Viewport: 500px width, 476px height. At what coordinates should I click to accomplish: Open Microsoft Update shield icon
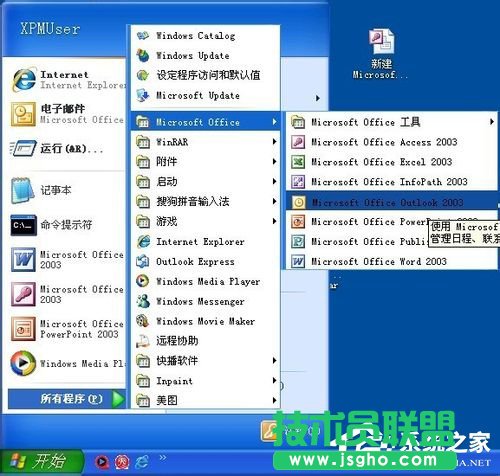pos(143,95)
